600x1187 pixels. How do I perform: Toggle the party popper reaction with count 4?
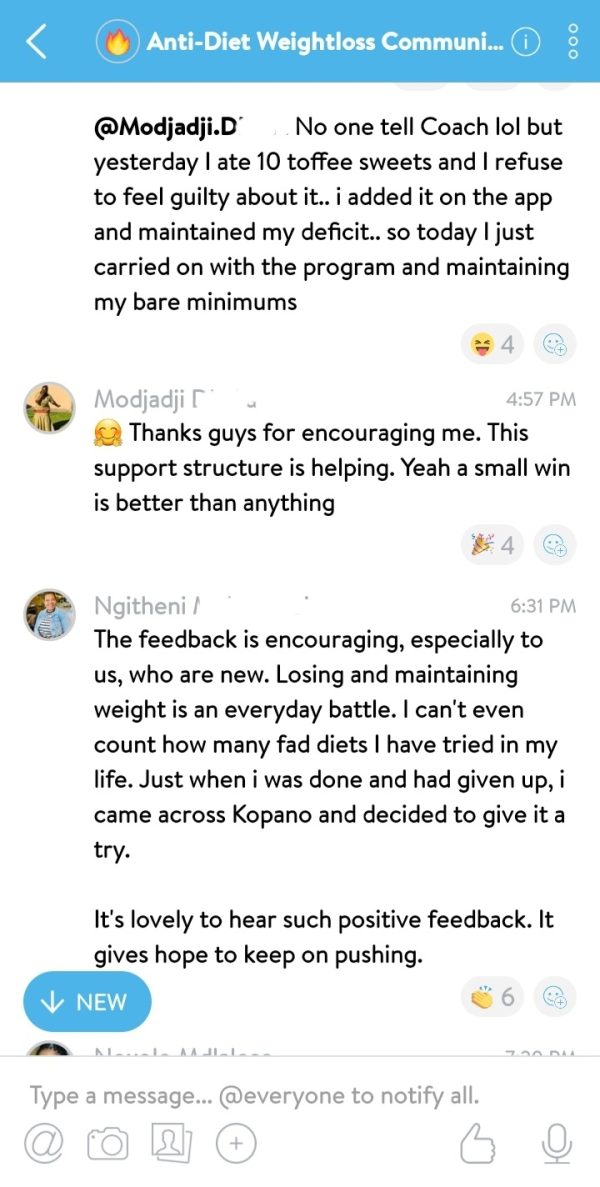click(x=492, y=545)
